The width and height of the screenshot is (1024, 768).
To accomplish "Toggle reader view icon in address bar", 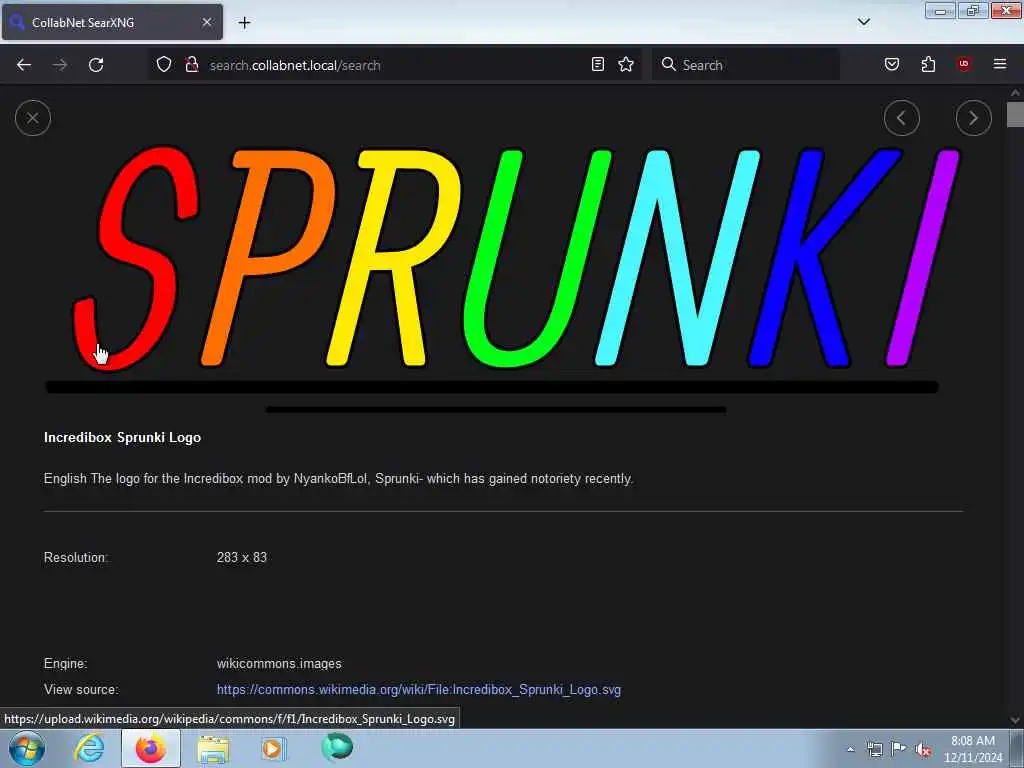I will pyautogui.click(x=598, y=65).
